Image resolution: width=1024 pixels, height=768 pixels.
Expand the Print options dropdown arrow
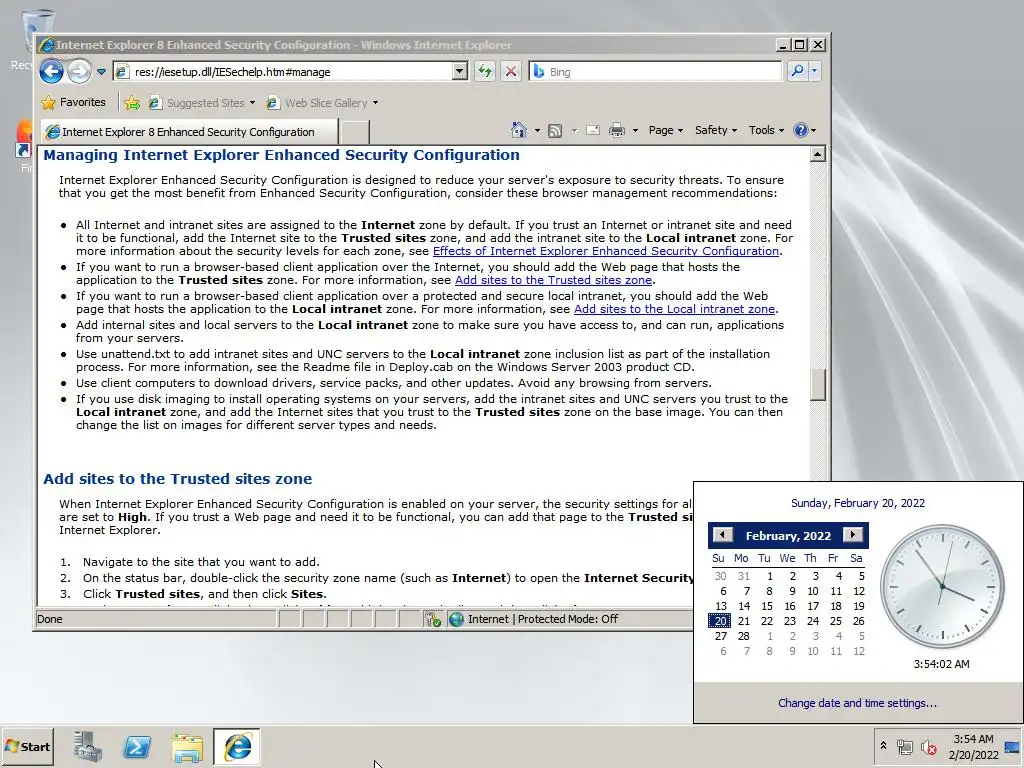(635, 131)
